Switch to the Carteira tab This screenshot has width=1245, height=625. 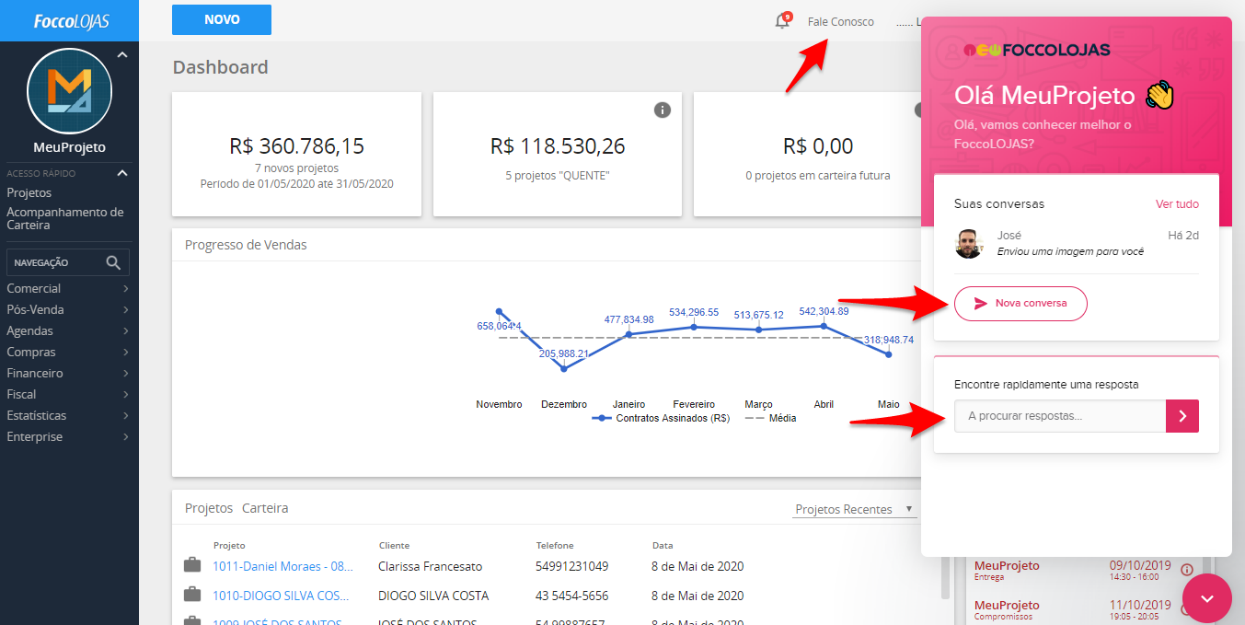(265, 508)
